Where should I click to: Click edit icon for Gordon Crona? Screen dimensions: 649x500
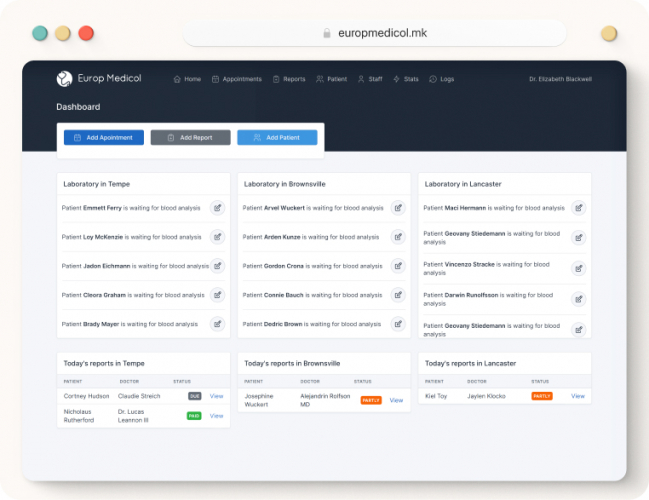(x=398, y=266)
